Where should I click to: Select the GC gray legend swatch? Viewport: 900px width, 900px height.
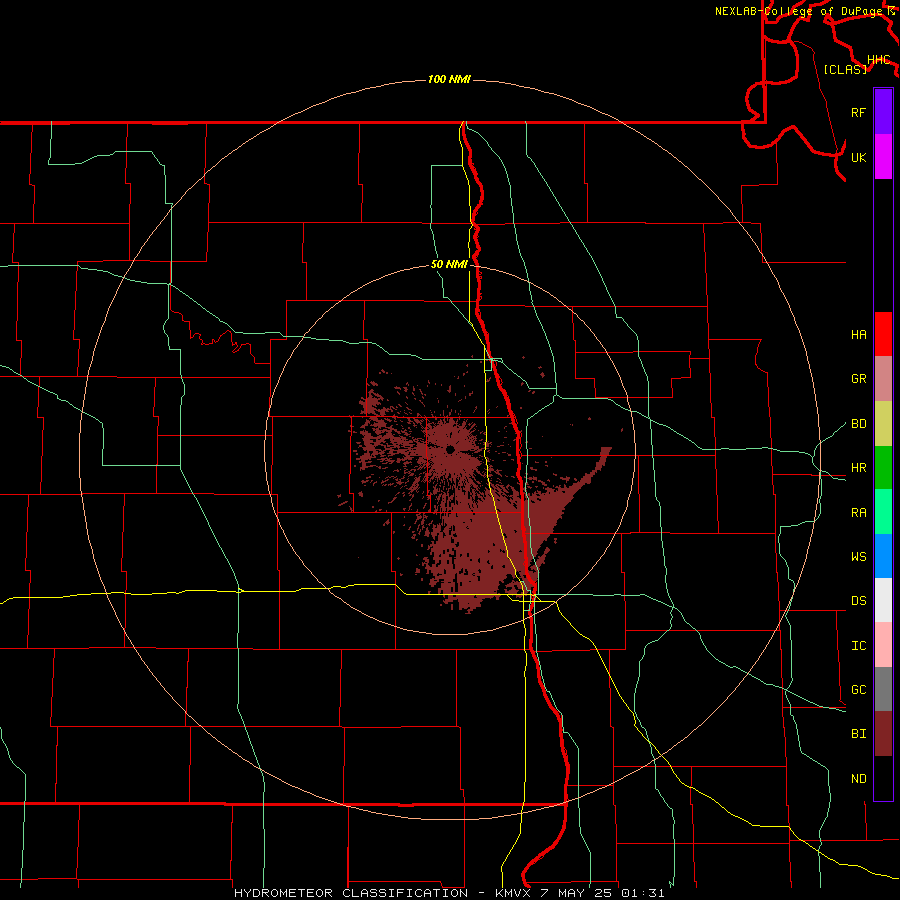tap(883, 689)
